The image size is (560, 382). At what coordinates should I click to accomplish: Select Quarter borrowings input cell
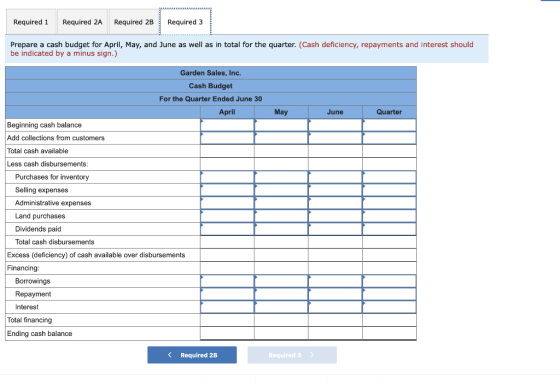[x=389, y=281]
